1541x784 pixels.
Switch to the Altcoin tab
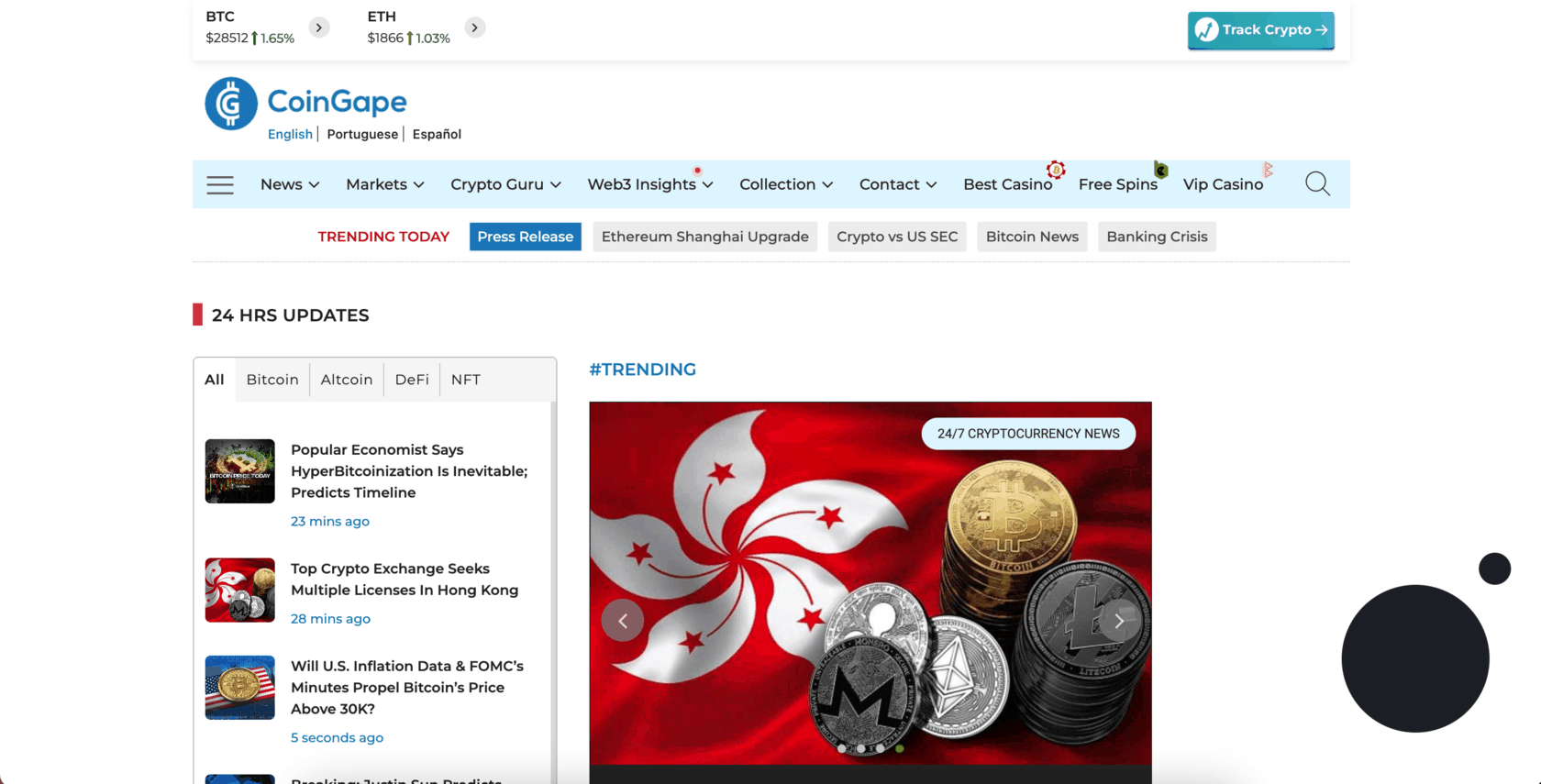click(347, 380)
